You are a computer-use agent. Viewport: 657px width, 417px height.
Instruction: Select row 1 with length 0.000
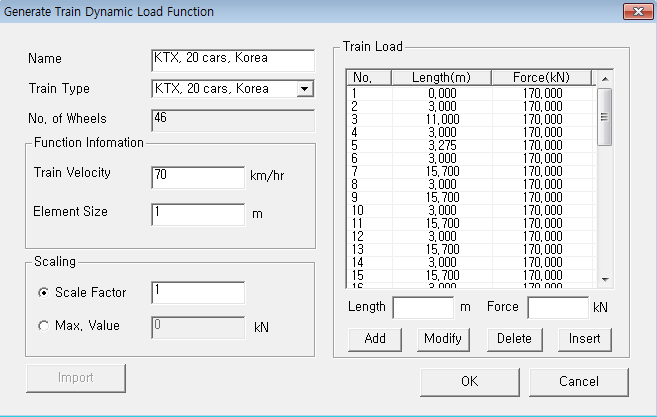(471, 93)
